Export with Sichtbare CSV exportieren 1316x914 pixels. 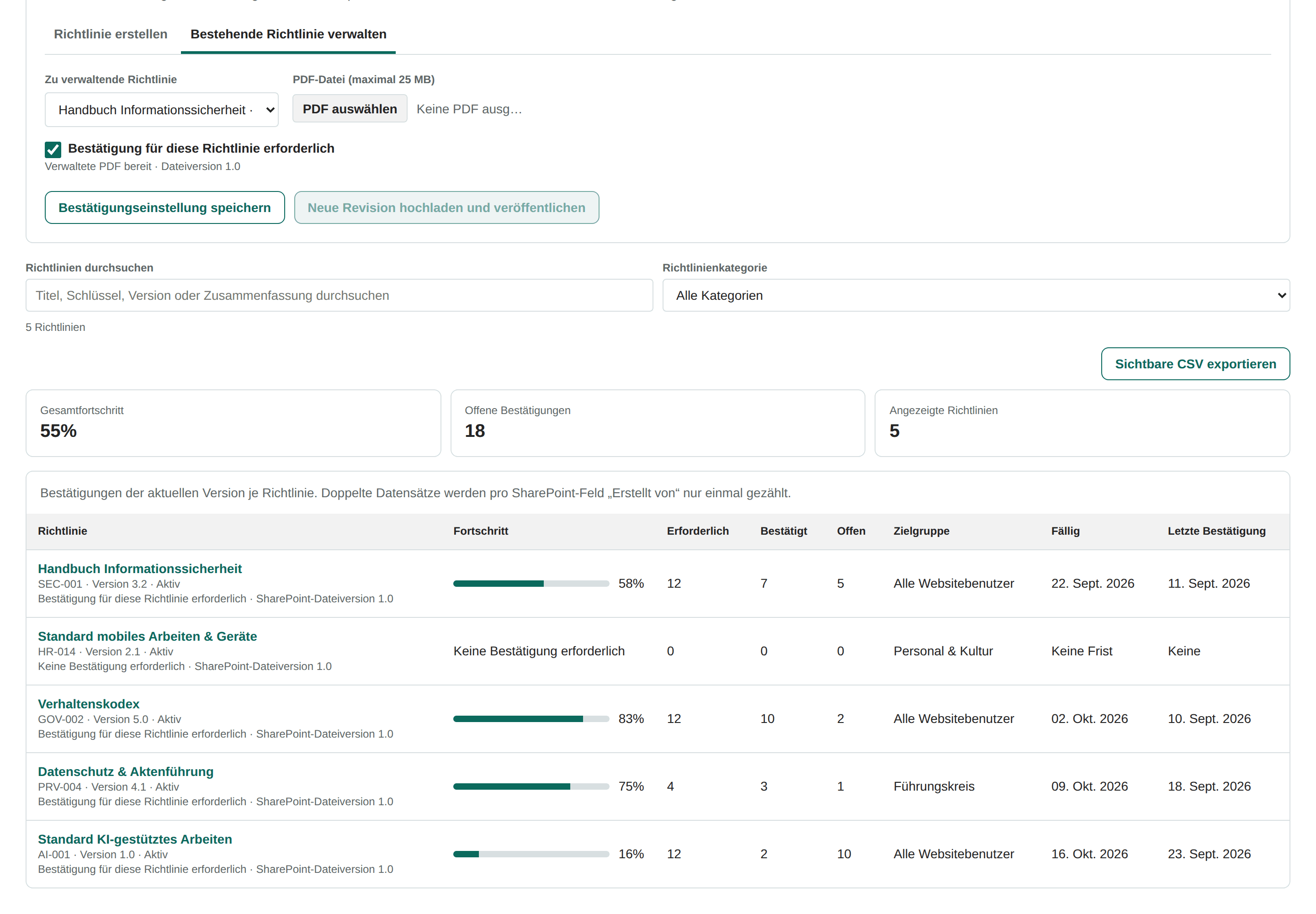[1195, 364]
